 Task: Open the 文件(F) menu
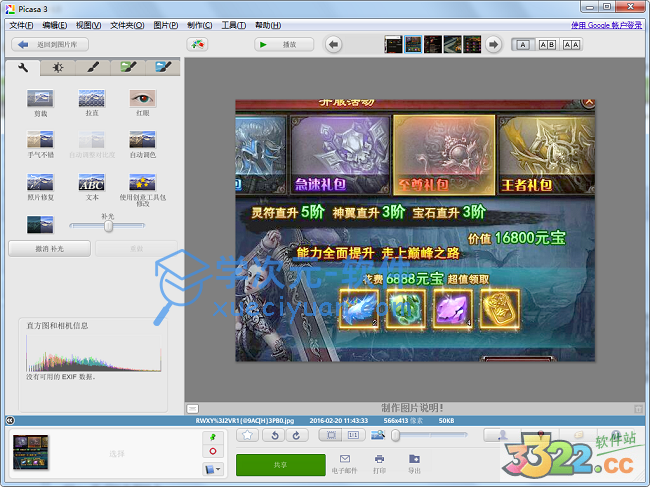pyautogui.click(x=21, y=25)
